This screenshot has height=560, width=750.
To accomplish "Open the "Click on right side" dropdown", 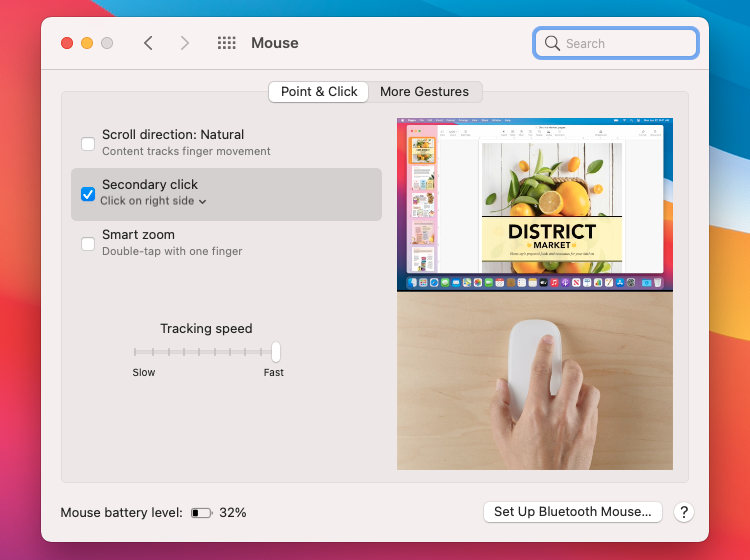I will (154, 201).
